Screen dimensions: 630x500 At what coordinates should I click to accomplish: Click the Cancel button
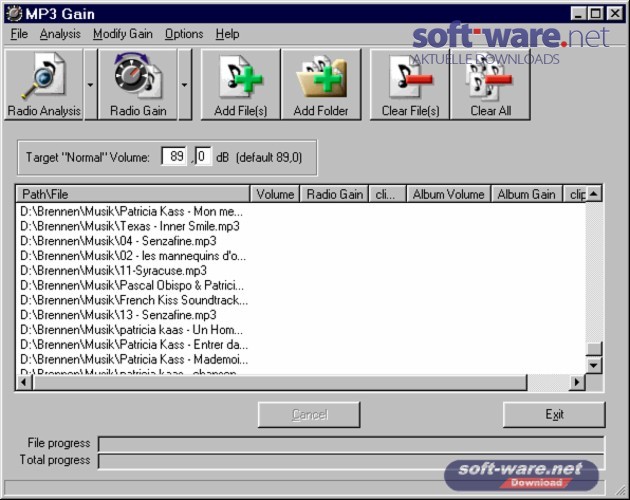coord(309,414)
